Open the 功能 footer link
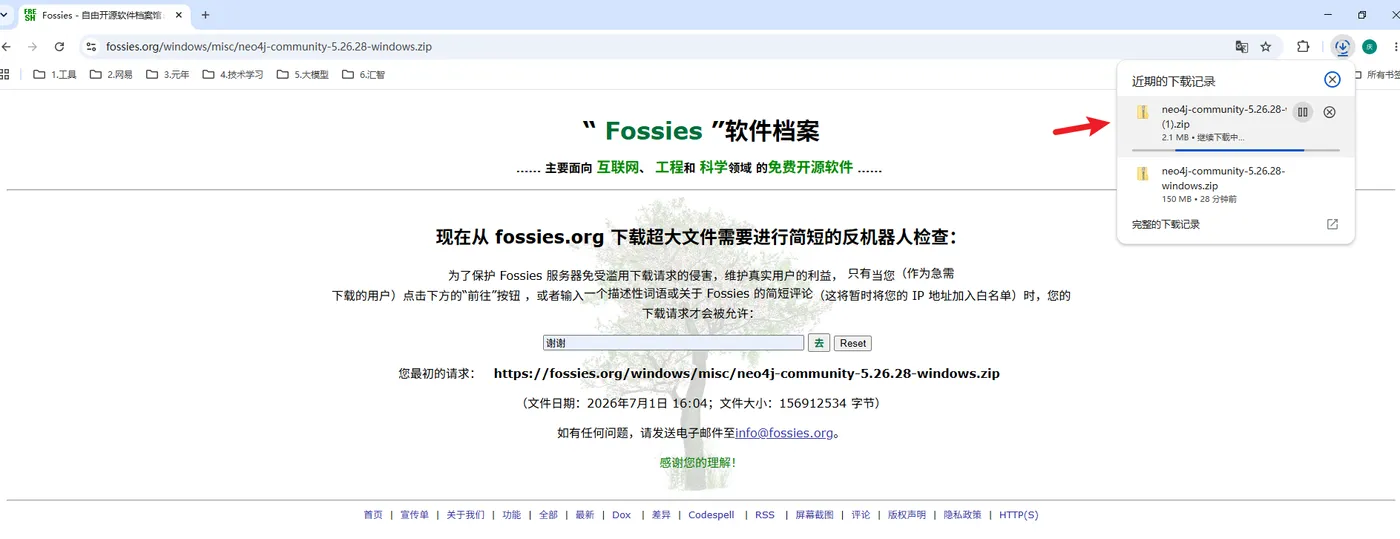 (511, 515)
